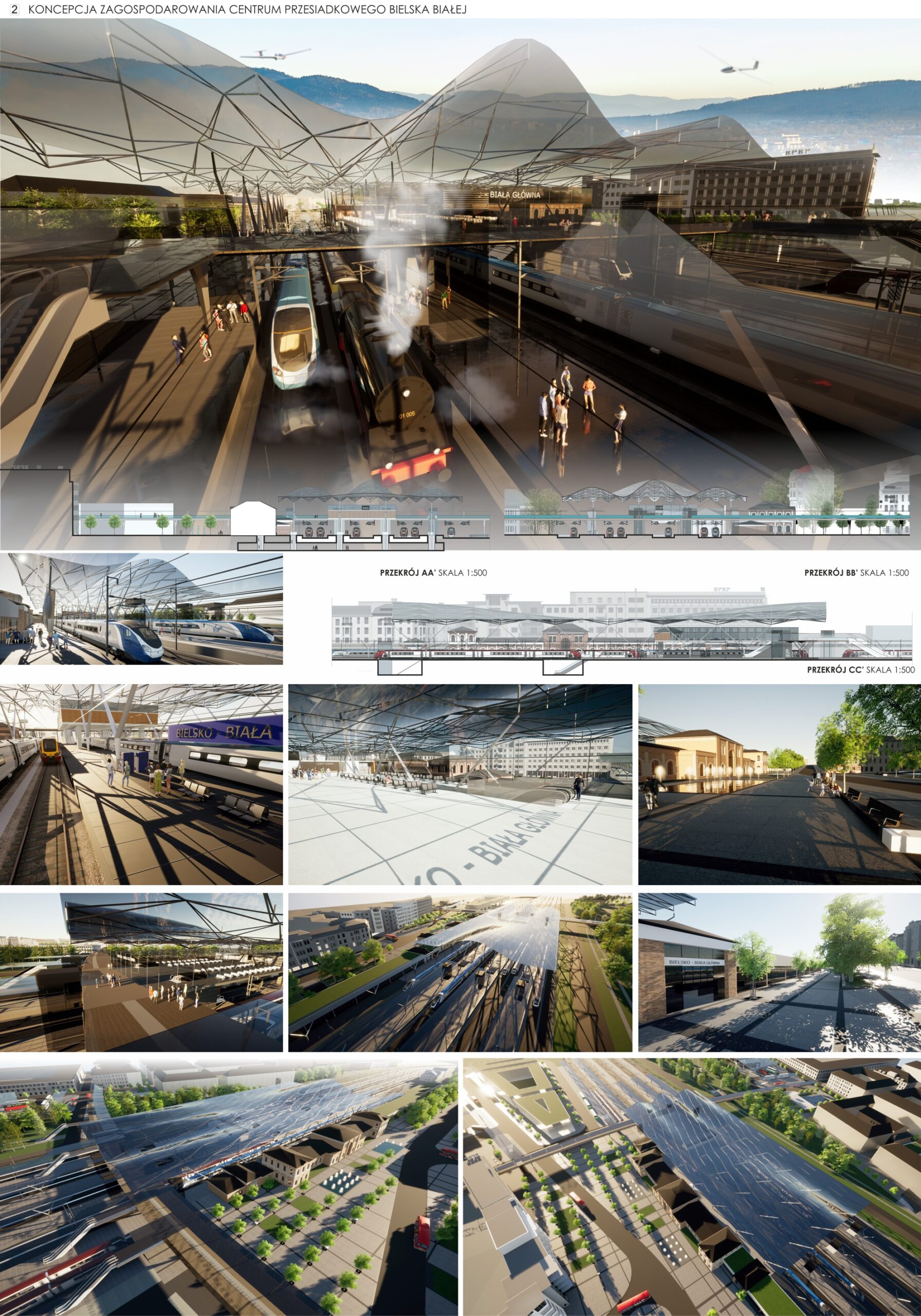This screenshot has height=1316, width=921.
Task: Select the render of the platform with the purple sign
Action: coord(141,784)
